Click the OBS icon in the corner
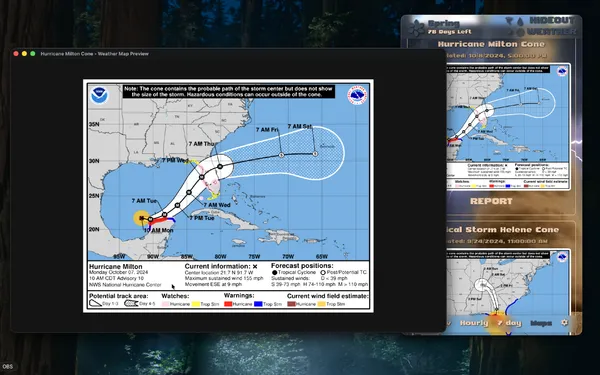 [7, 366]
